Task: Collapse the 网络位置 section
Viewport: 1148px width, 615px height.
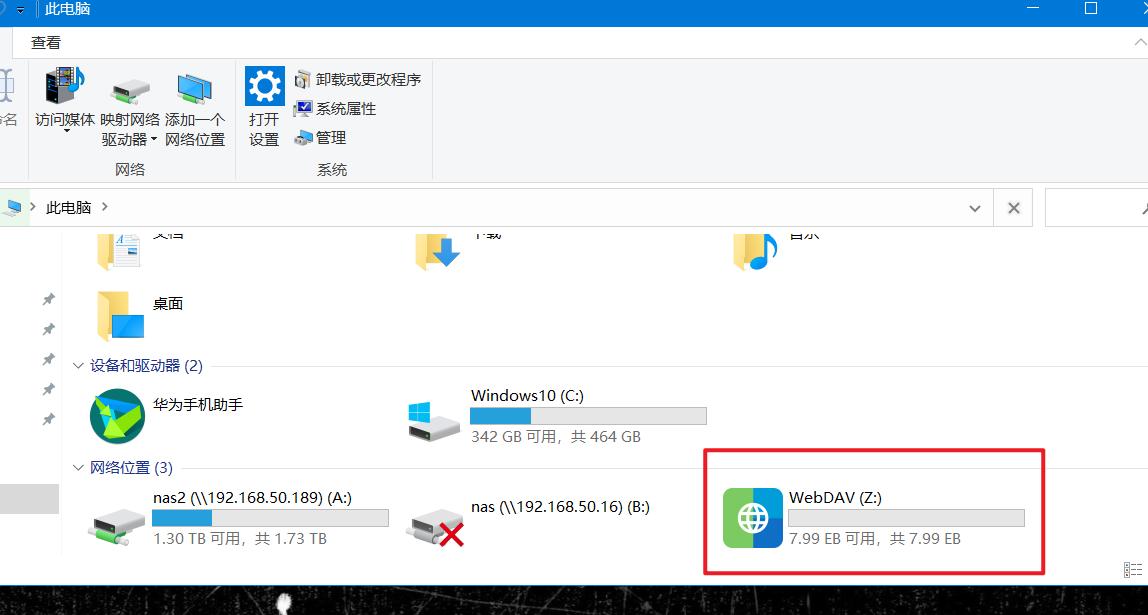Action: pos(78,467)
